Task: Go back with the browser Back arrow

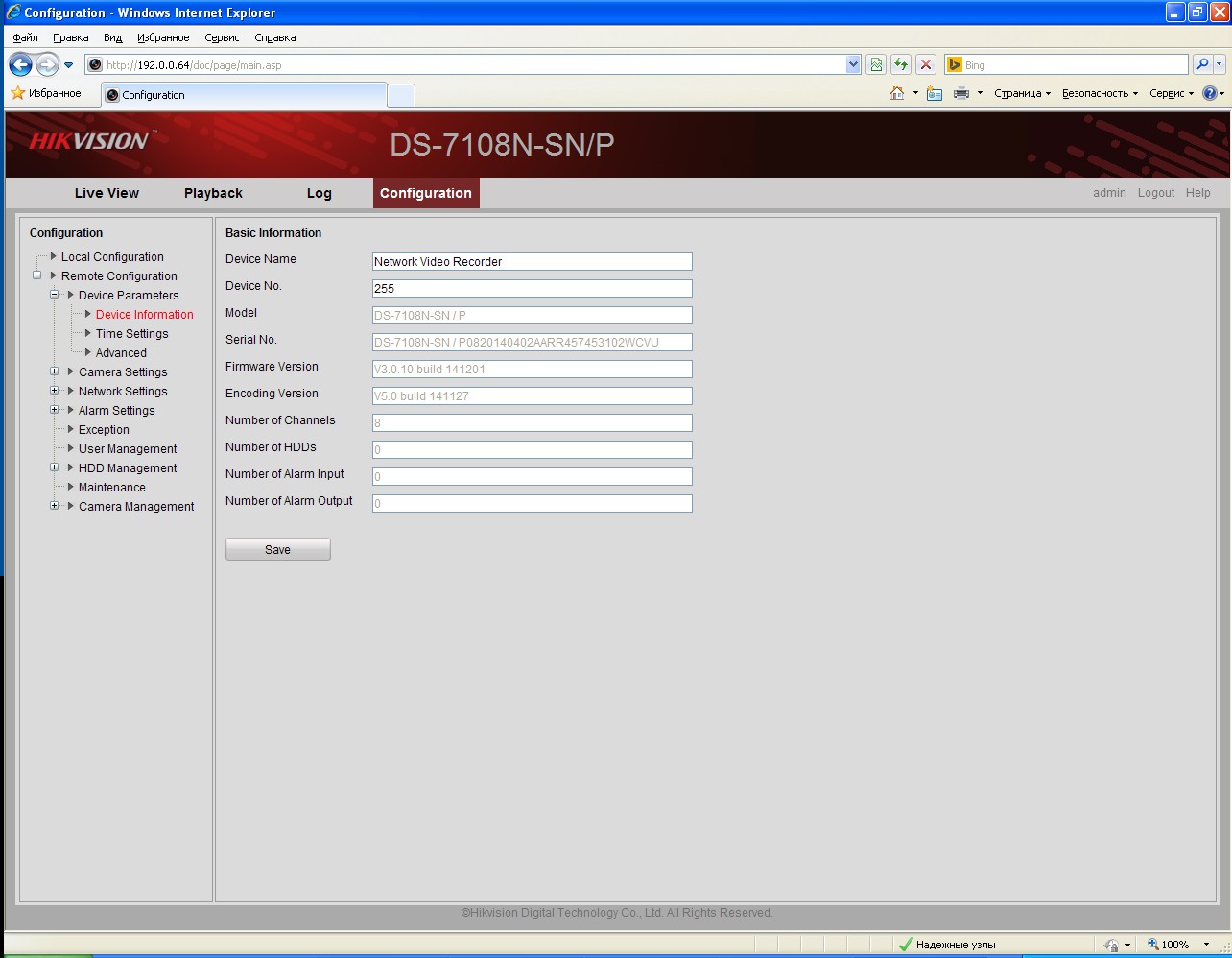Action: [20, 64]
